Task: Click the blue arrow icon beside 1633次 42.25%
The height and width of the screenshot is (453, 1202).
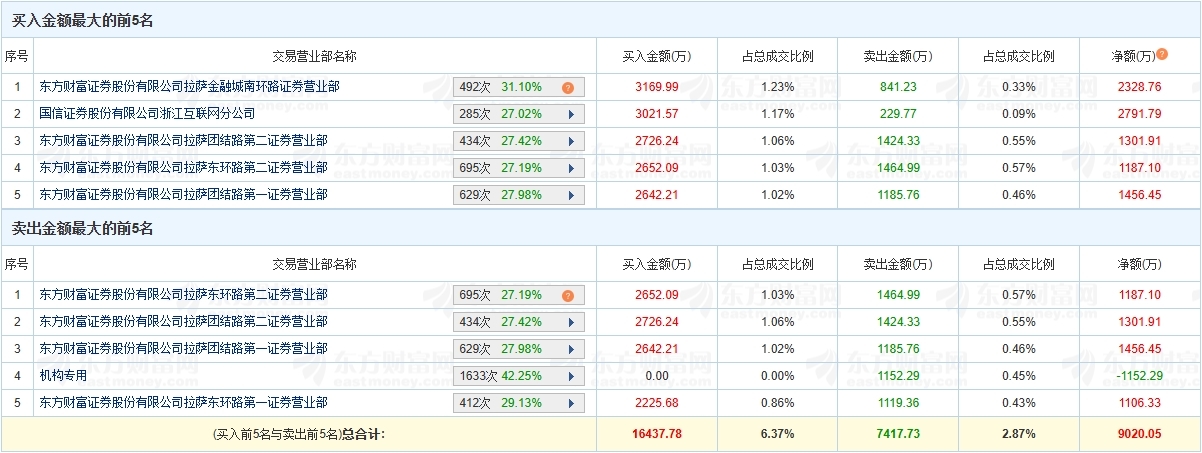Action: click(x=571, y=377)
